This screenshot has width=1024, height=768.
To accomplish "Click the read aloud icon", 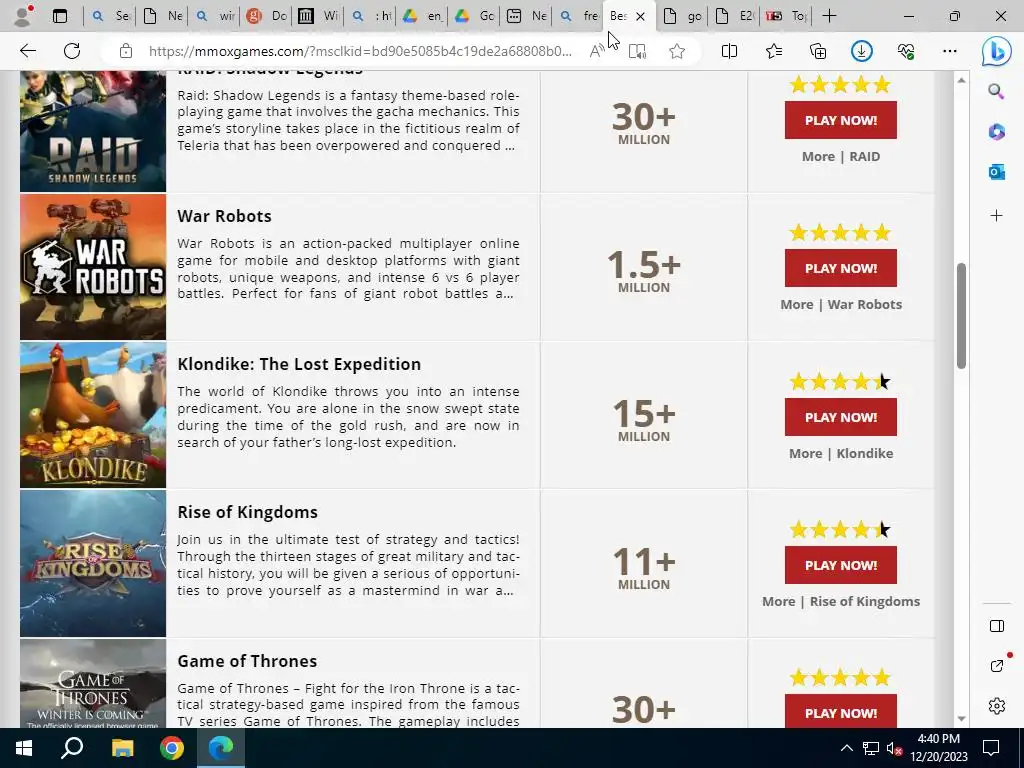I will 596,51.
